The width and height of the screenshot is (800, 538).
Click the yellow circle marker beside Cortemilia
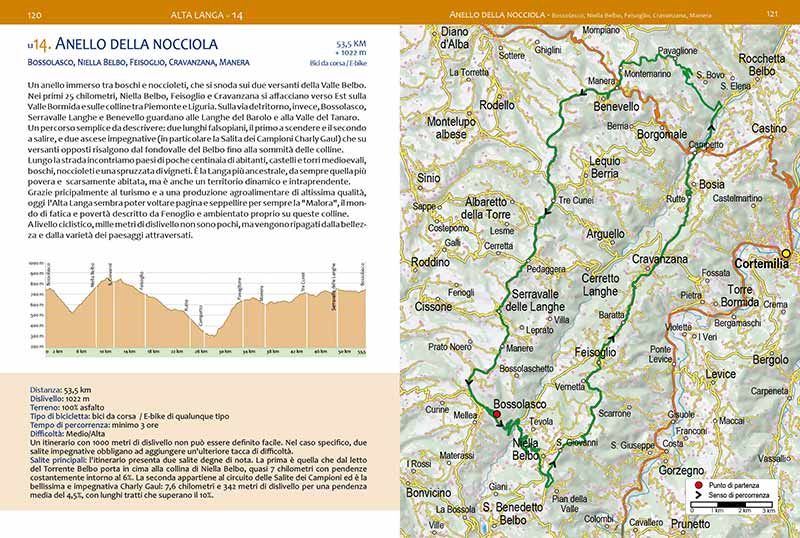pos(786,253)
